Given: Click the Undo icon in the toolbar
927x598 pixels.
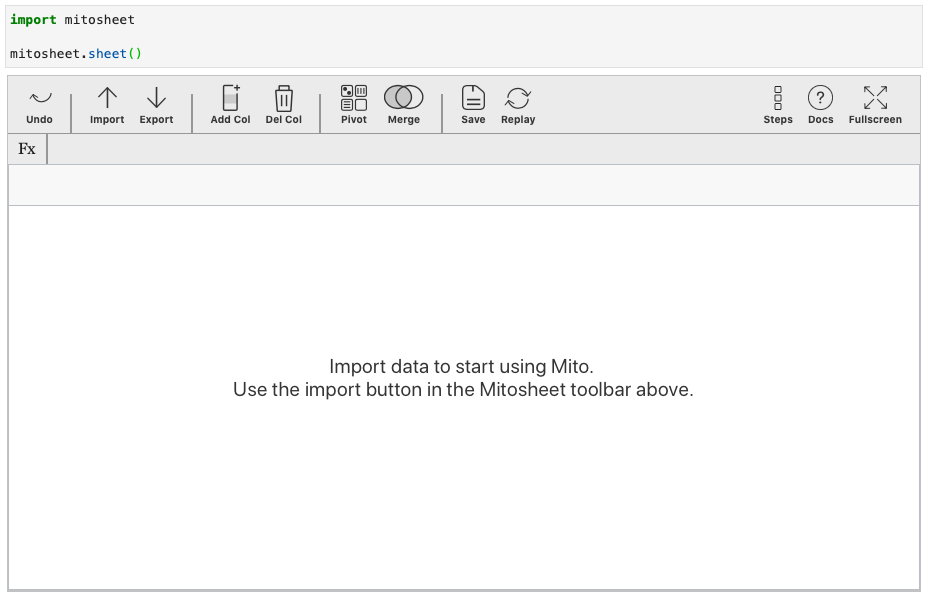Looking at the screenshot, I should click(40, 98).
